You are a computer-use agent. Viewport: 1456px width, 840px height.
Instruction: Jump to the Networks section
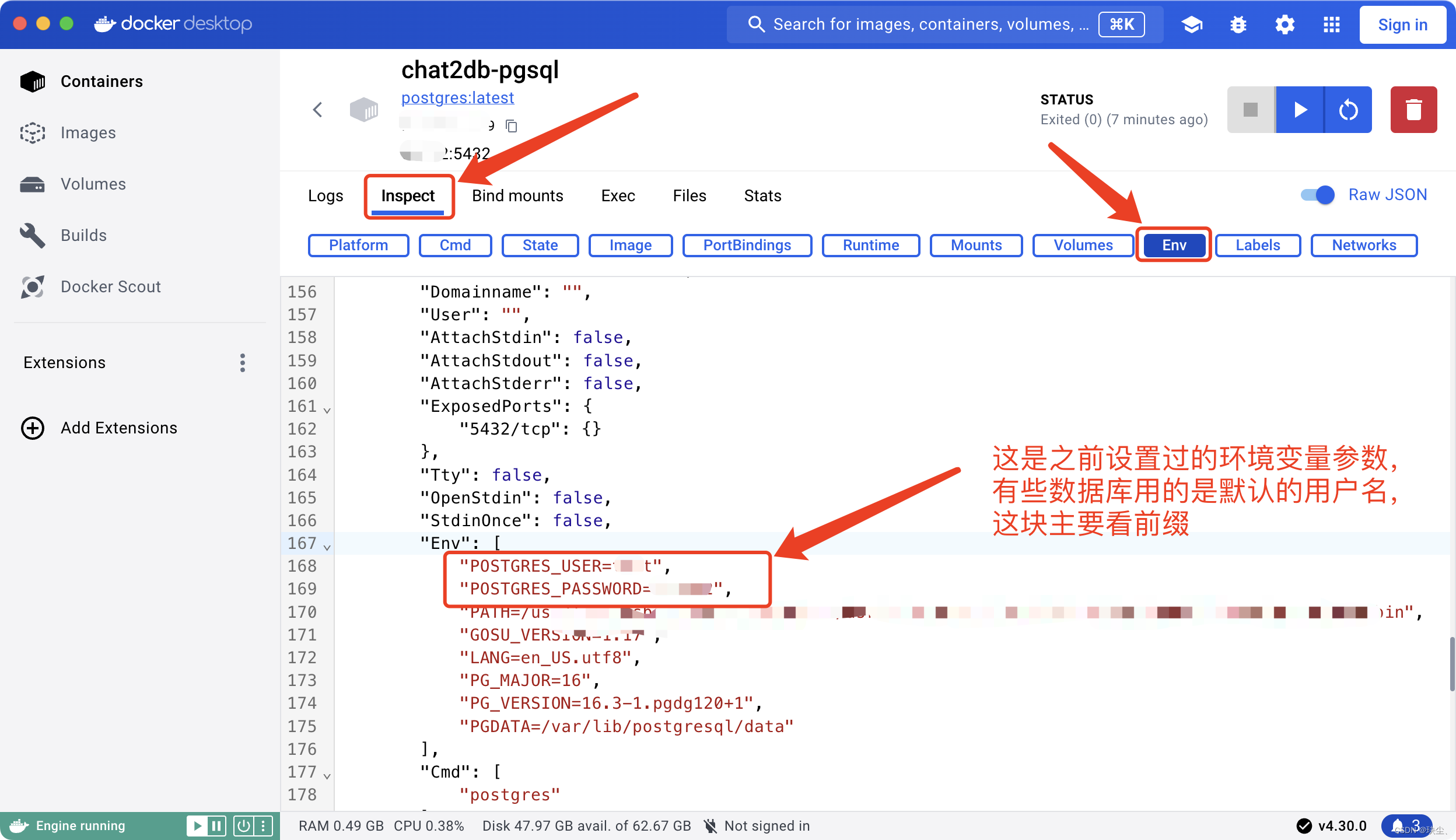coord(1364,245)
